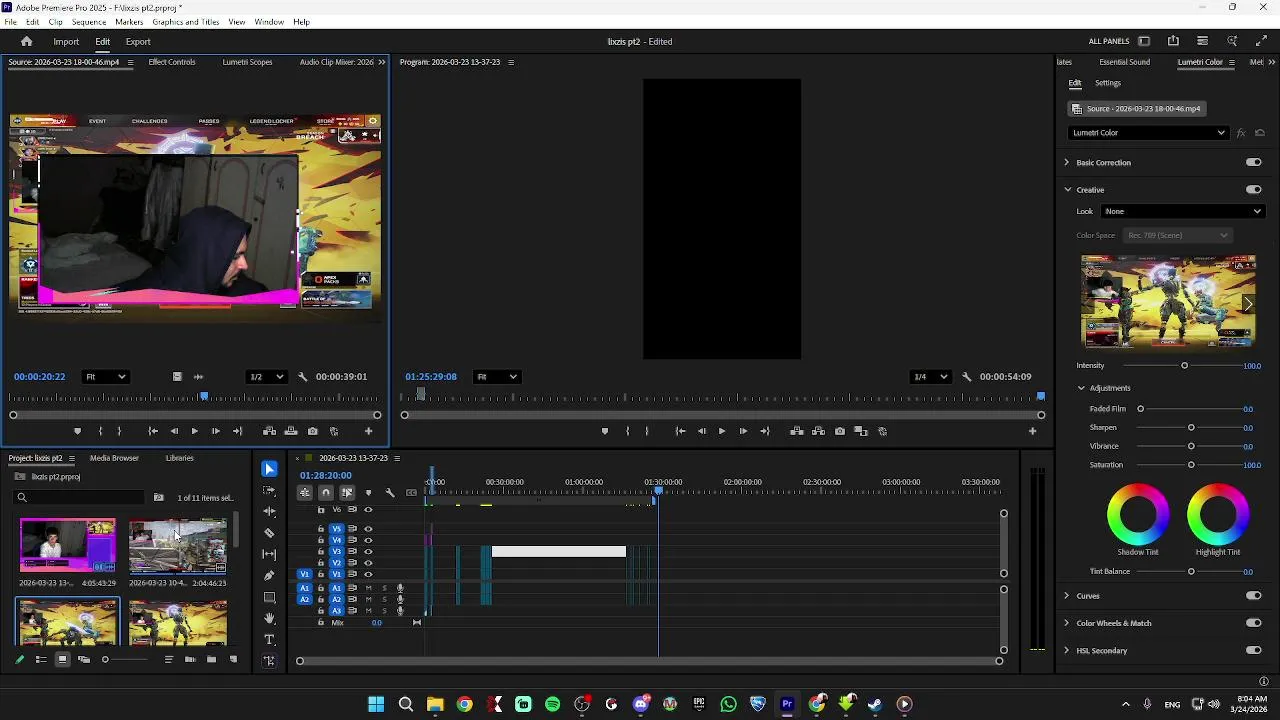1280x720 pixels.
Task: Click the ALL PANELS workspace label
Action: [1109, 41]
